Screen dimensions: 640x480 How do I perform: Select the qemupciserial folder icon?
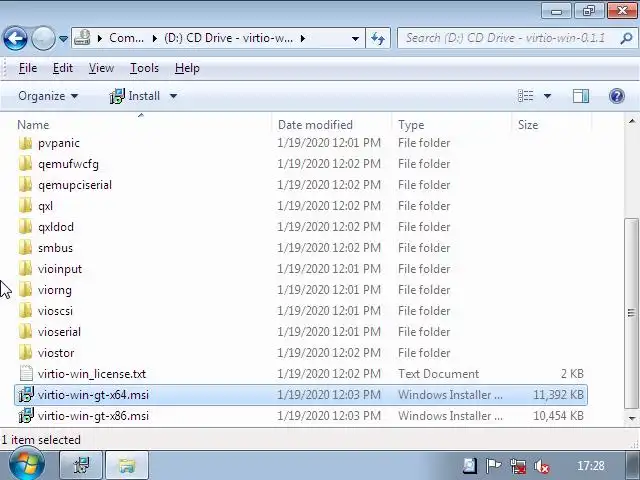(x=25, y=185)
